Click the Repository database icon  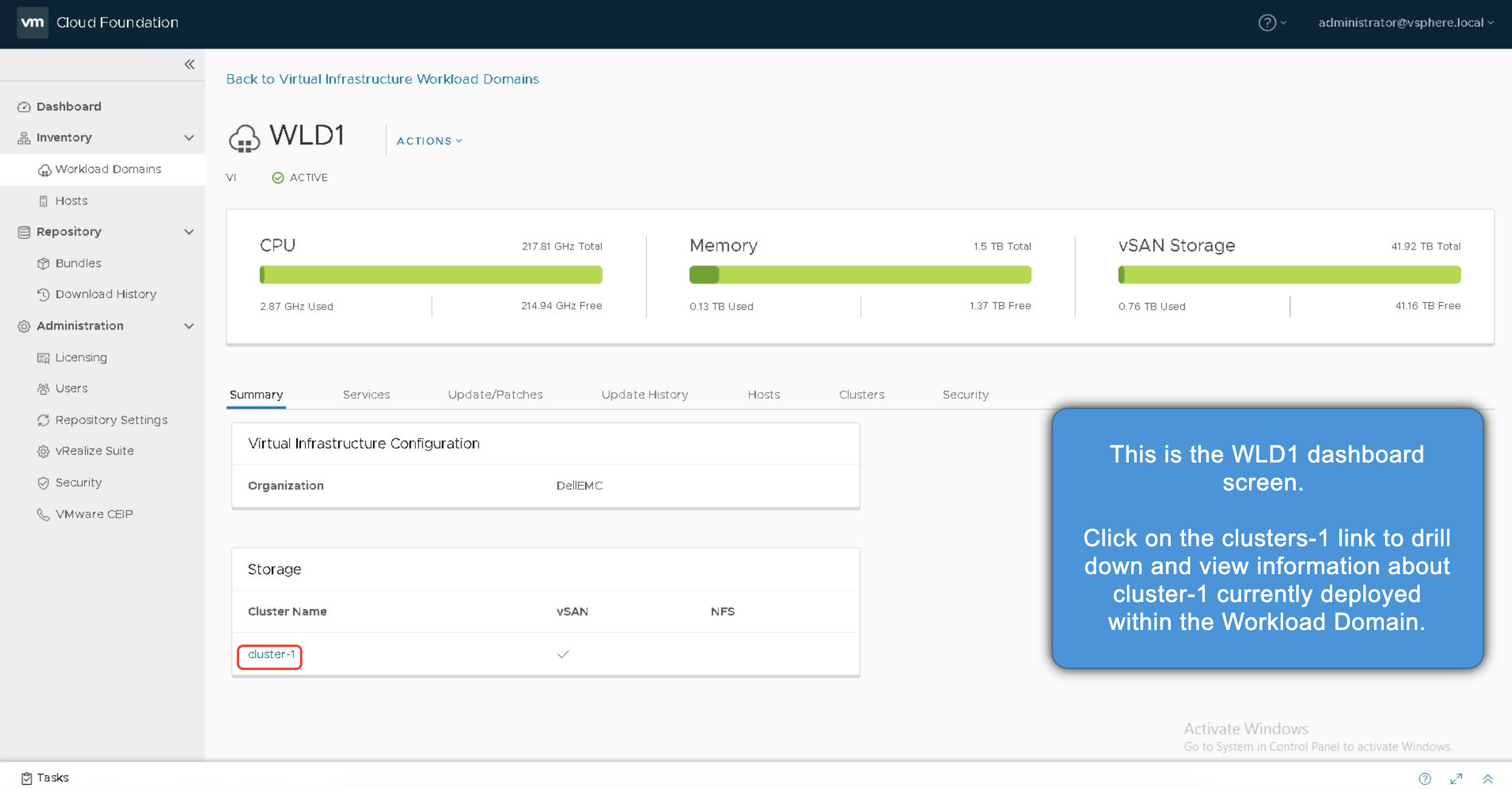(24, 232)
